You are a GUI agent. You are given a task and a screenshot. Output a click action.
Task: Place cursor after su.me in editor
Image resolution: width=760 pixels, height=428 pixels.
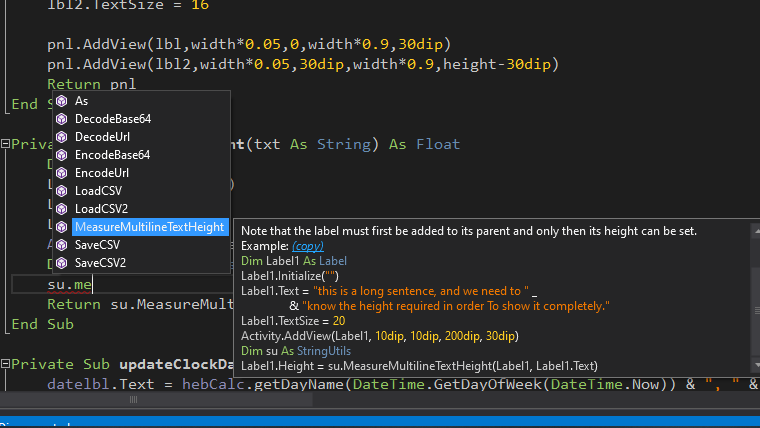[x=94, y=285]
